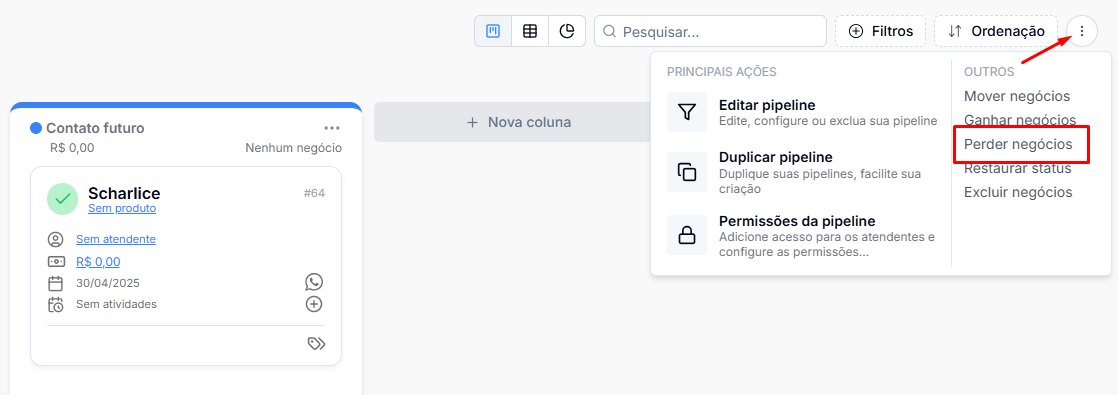The width and height of the screenshot is (1118, 395).
Task: Select Excluir negócios option
Action: [1018, 193]
